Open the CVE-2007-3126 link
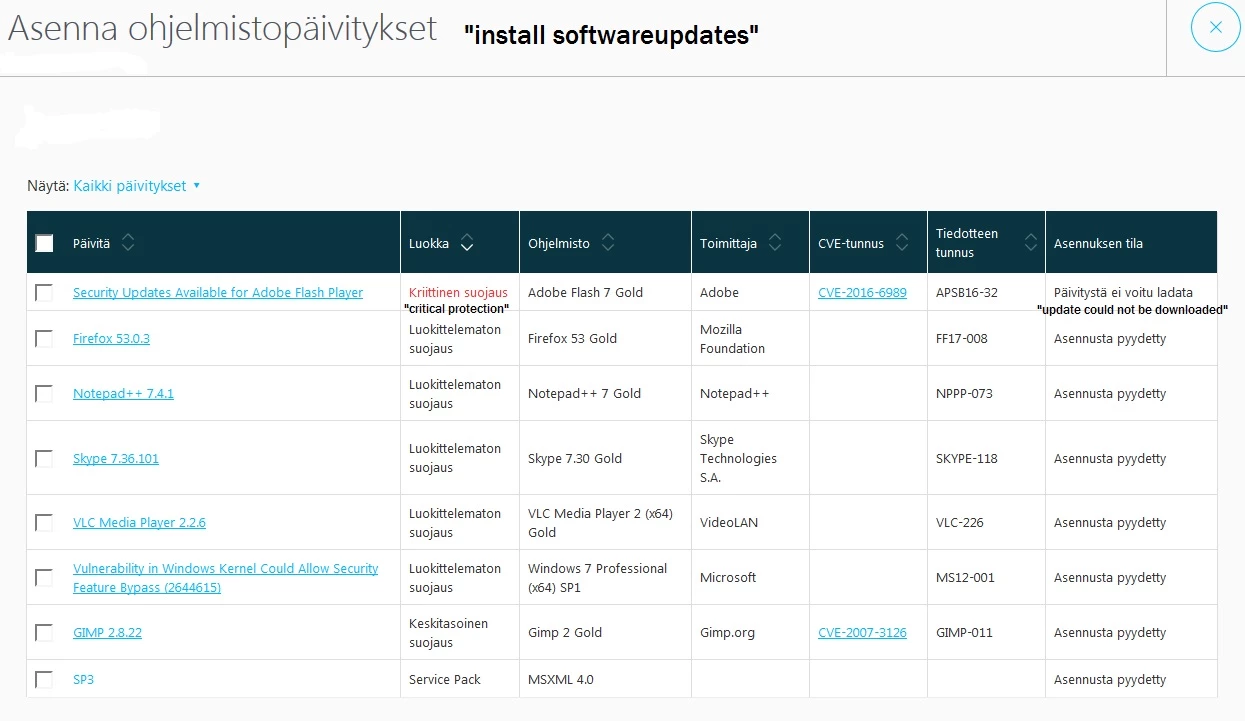This screenshot has height=721, width=1245. pos(862,633)
